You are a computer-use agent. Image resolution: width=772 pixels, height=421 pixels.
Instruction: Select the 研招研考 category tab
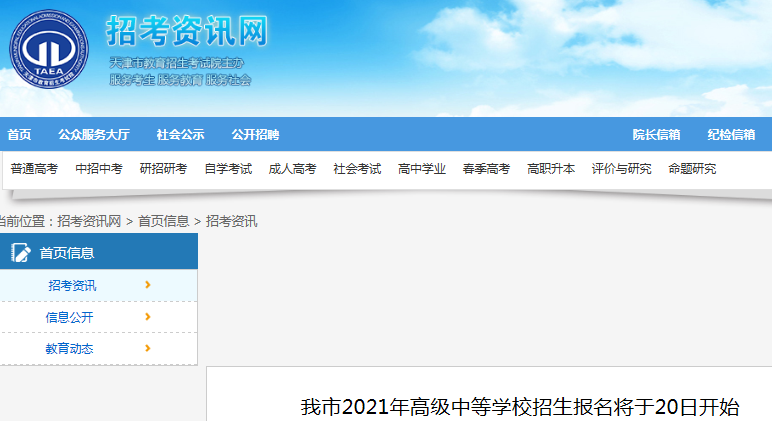coord(163,169)
